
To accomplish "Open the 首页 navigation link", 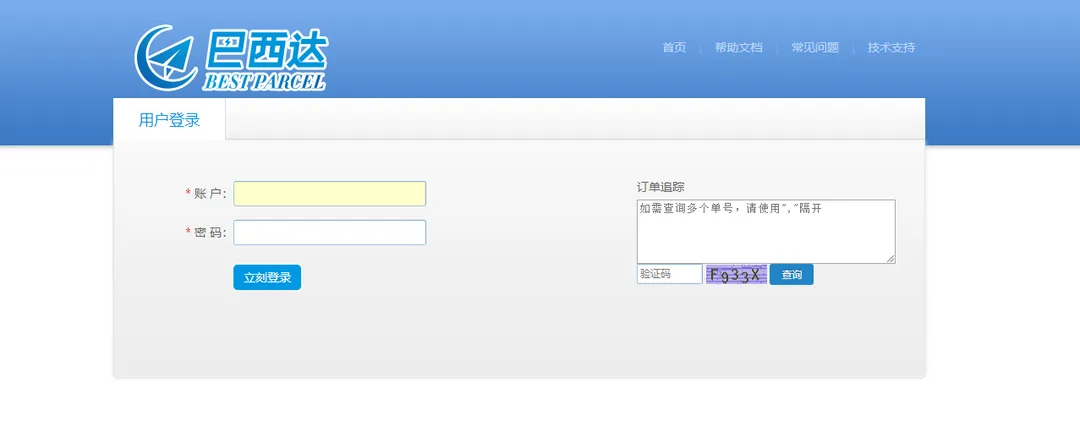I will point(674,48).
